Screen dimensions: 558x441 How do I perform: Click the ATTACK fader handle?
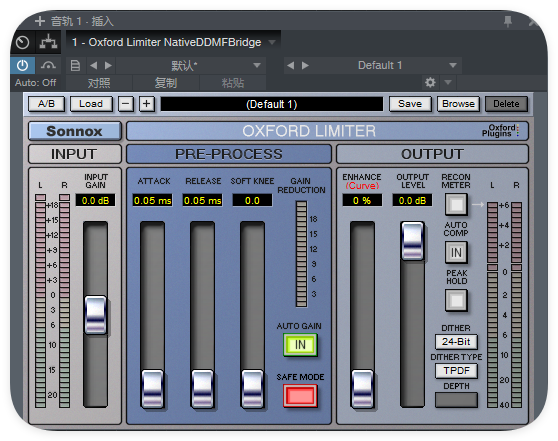click(152, 389)
